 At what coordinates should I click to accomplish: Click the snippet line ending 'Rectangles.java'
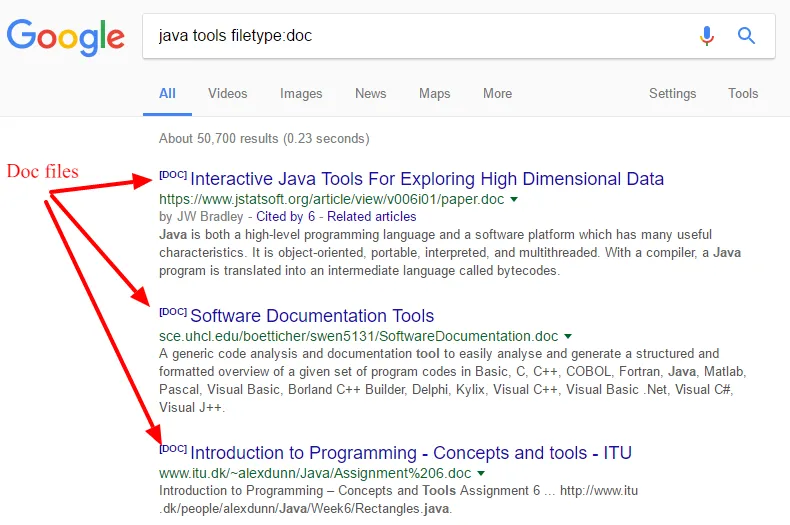click(305, 509)
